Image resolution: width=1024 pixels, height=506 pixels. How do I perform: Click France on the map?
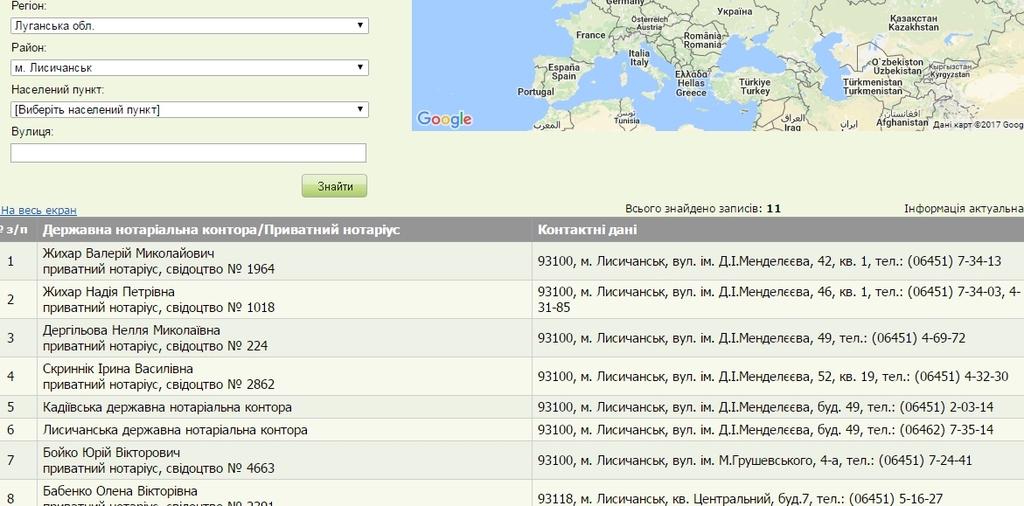point(590,35)
